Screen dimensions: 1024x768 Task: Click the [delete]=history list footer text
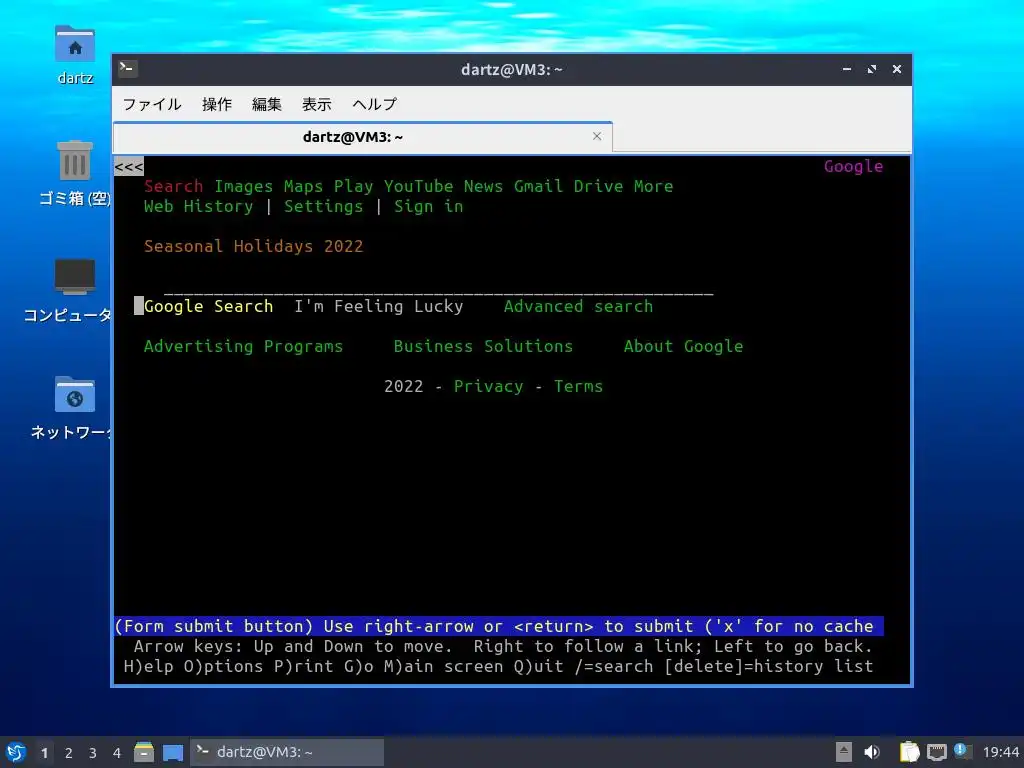(769, 667)
